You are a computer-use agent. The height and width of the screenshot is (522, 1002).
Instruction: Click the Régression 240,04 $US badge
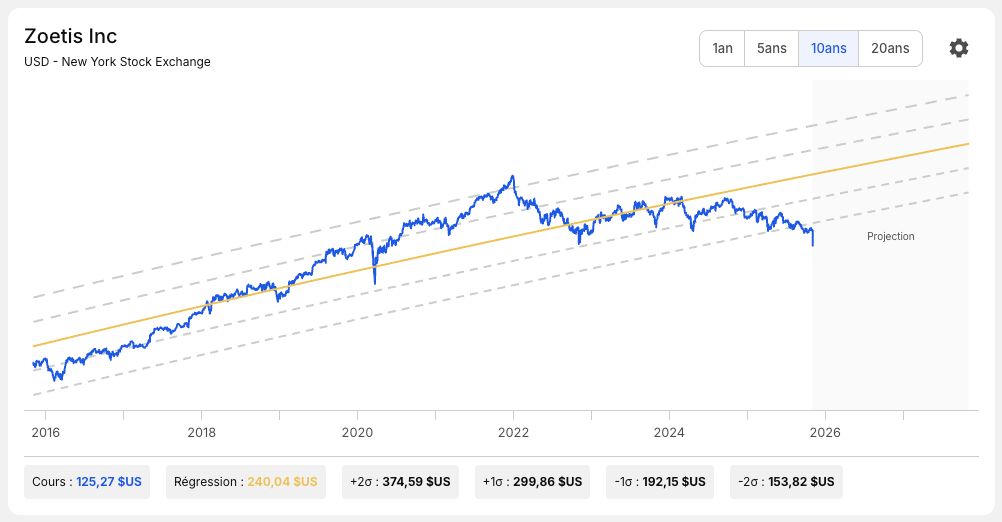[245, 482]
